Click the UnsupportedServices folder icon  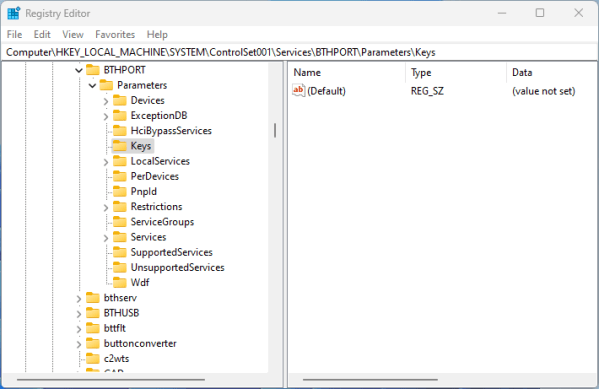pos(120,267)
